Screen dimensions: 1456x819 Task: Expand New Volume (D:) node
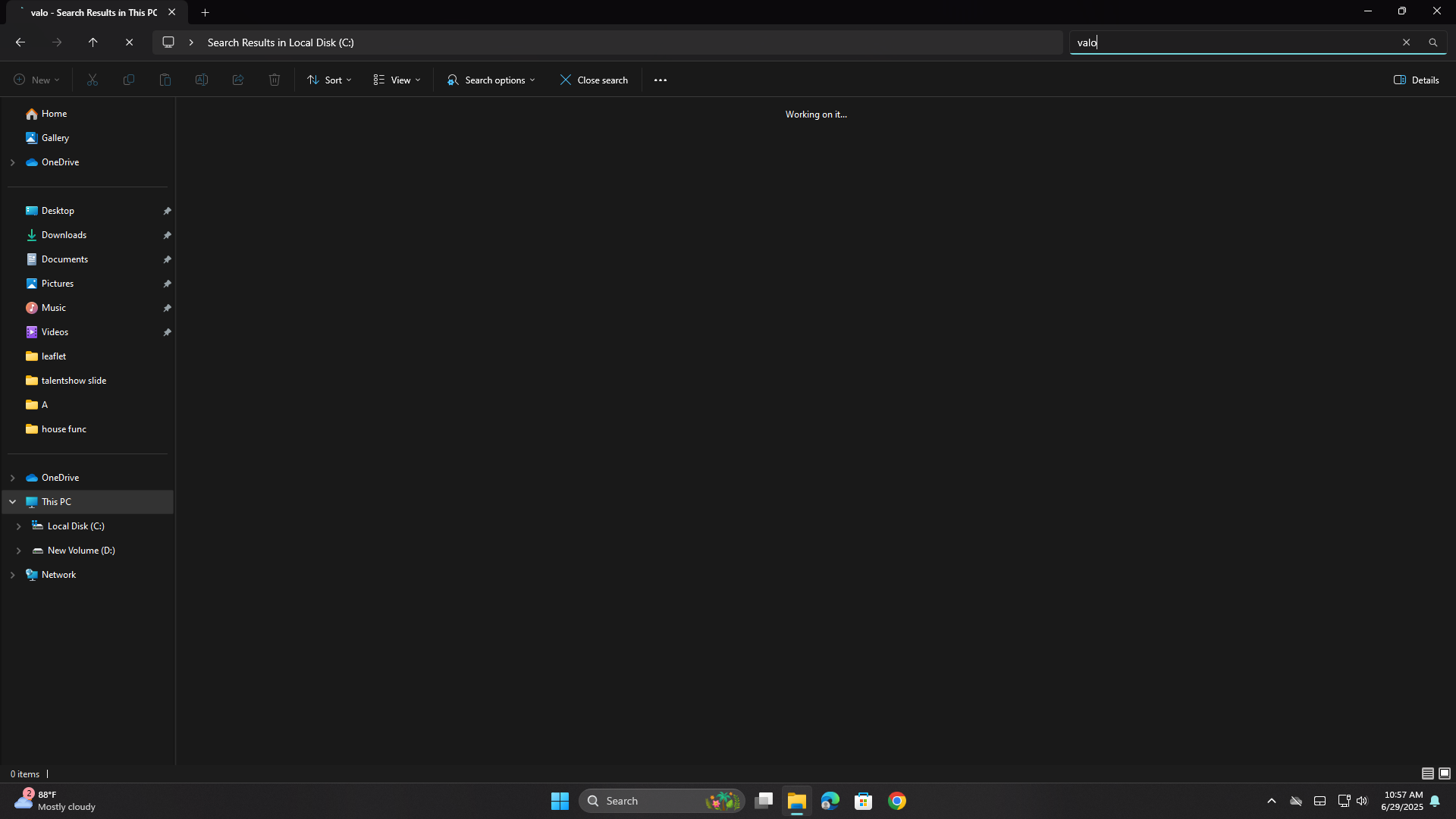[x=18, y=551]
